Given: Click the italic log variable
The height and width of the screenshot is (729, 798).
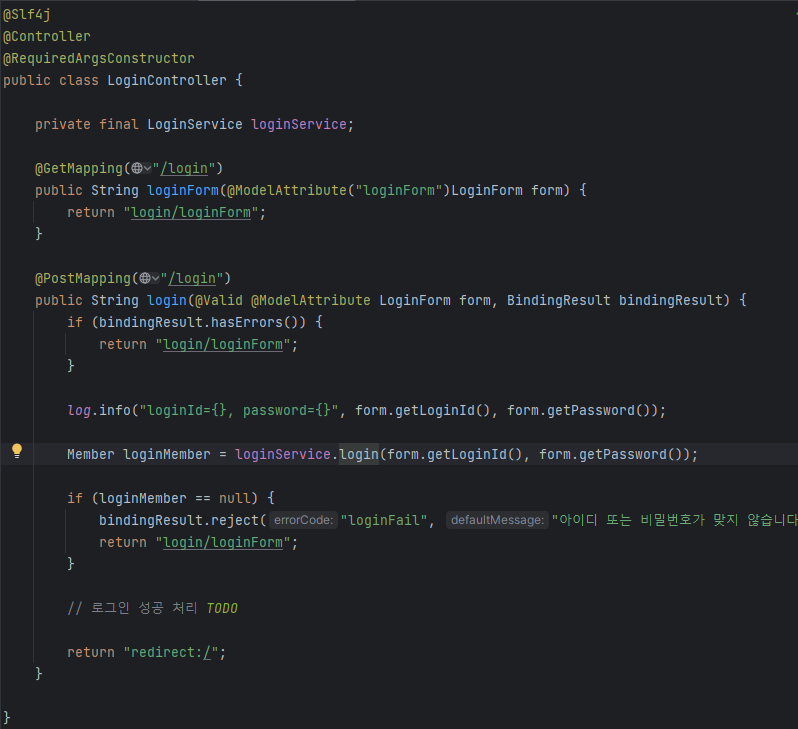Looking at the screenshot, I should 79,410.
